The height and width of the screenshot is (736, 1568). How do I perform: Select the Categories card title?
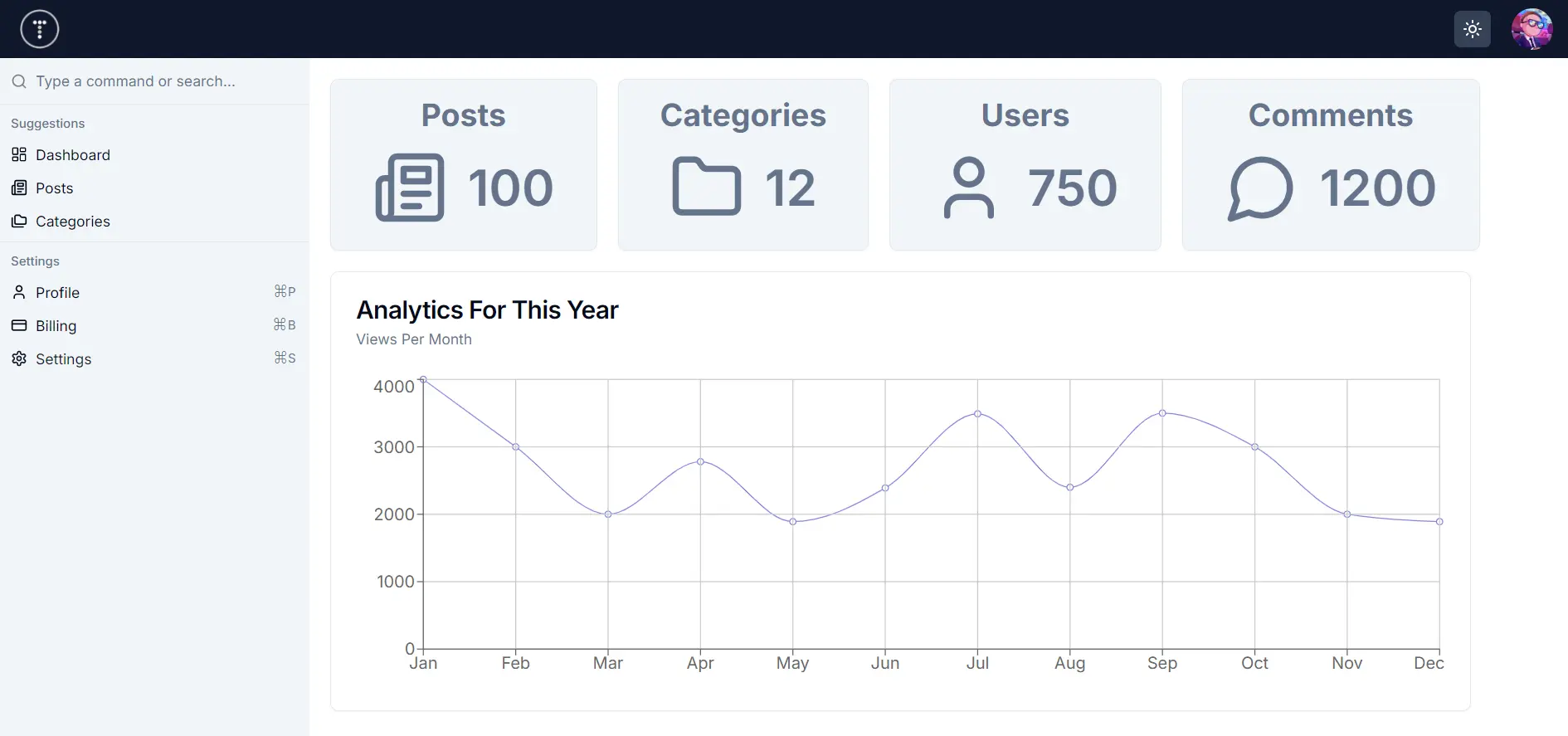(x=743, y=116)
